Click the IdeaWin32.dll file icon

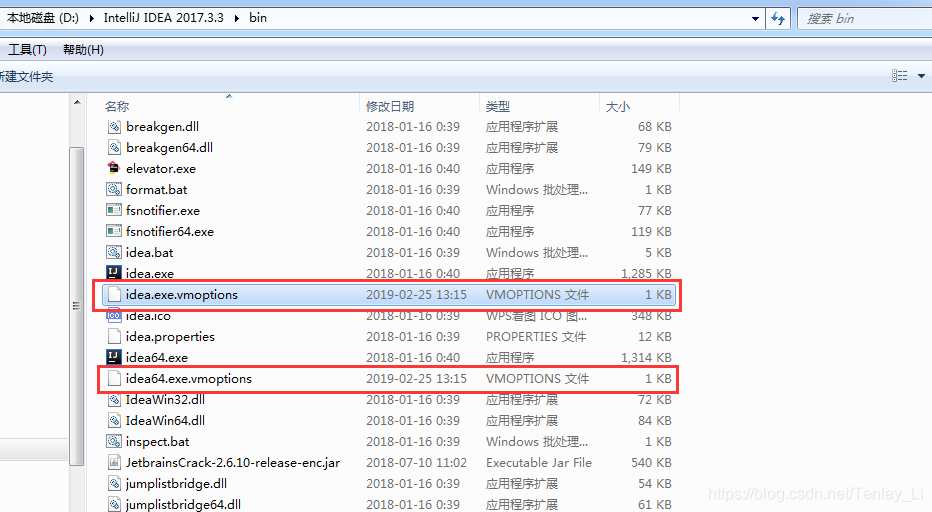[114, 400]
